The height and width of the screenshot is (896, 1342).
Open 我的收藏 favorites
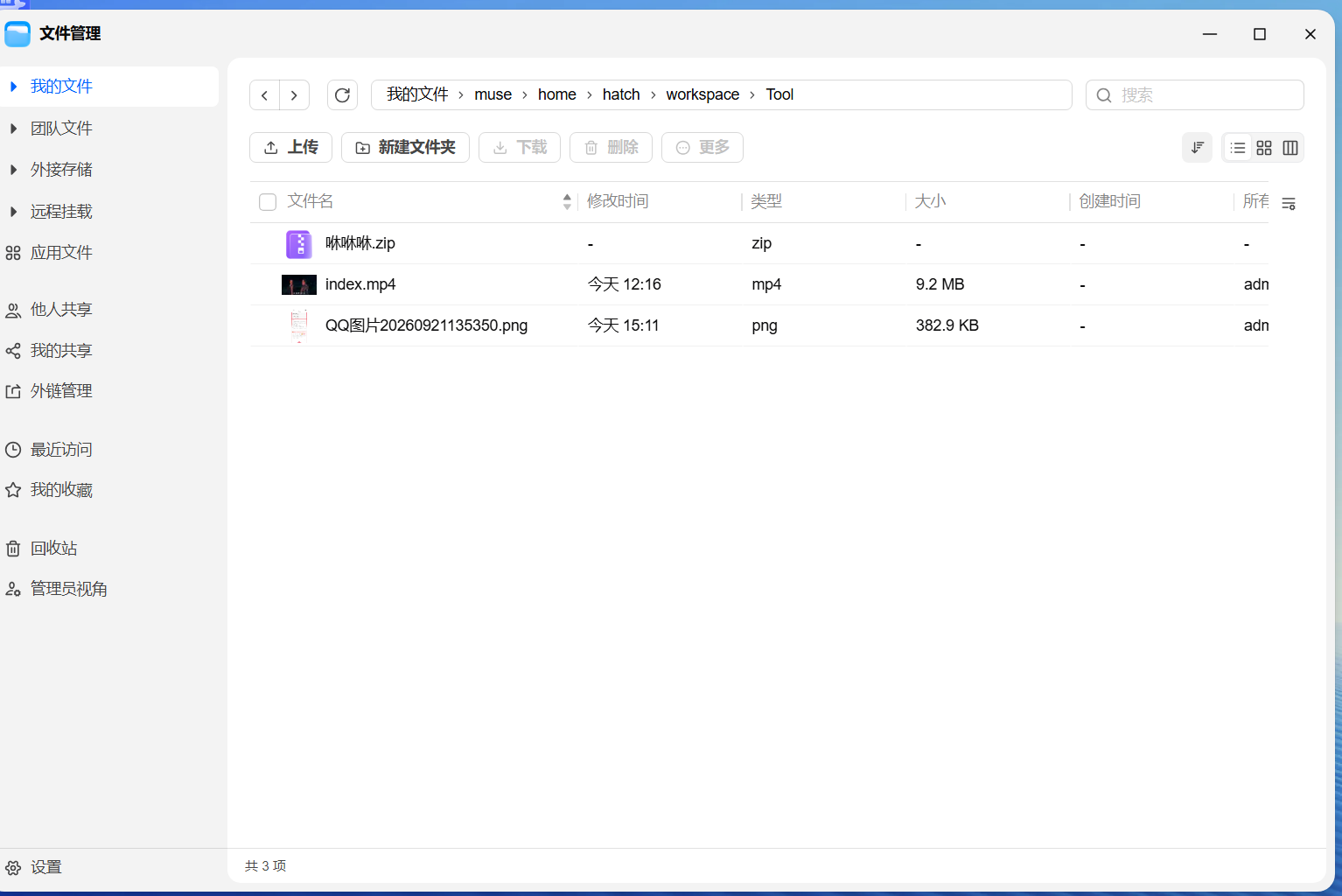(x=61, y=490)
